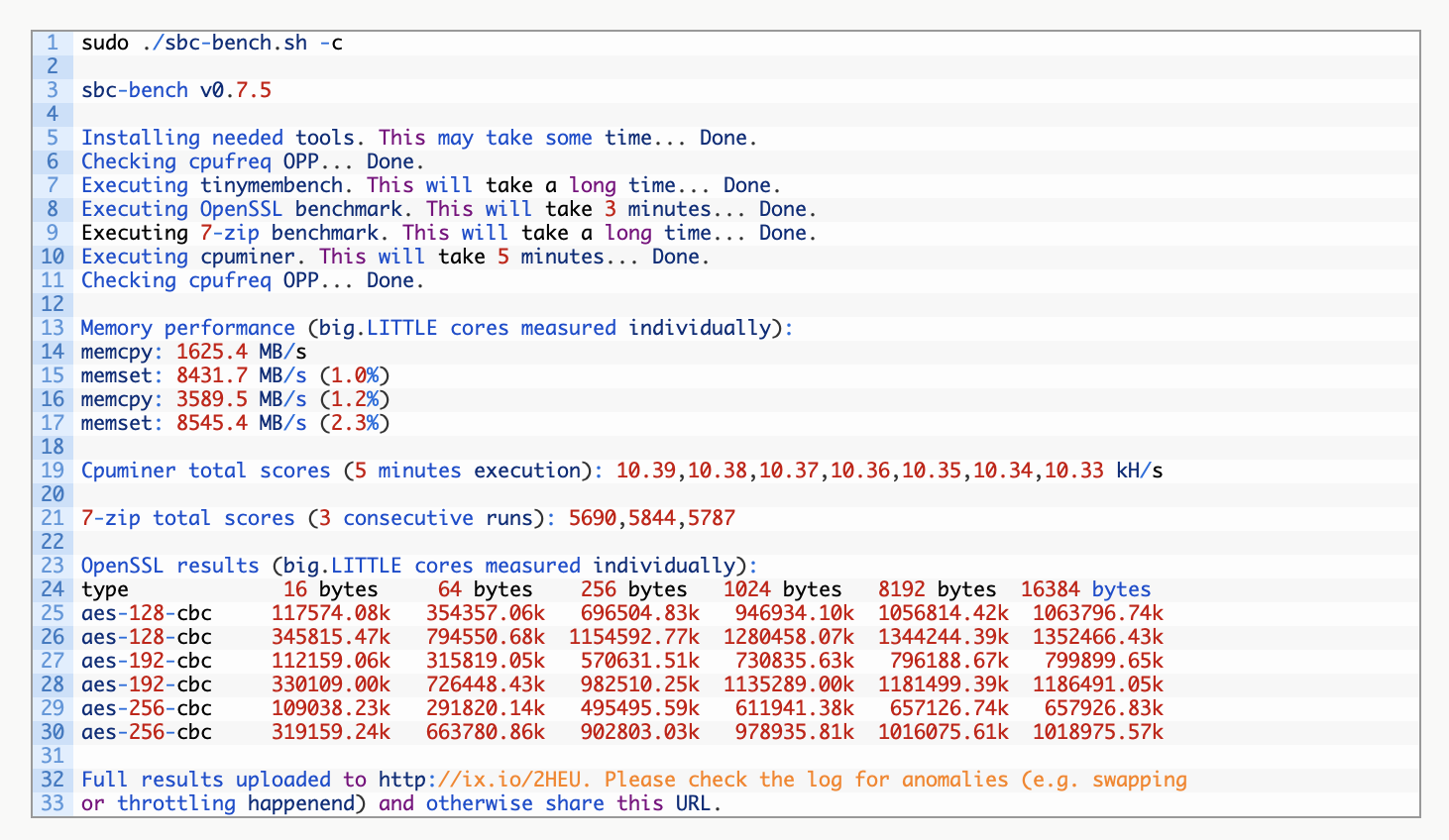The height and width of the screenshot is (840, 1449).
Task: Click the sudo ./sbc-bench.sh command text
Action: pyautogui.click(x=211, y=43)
